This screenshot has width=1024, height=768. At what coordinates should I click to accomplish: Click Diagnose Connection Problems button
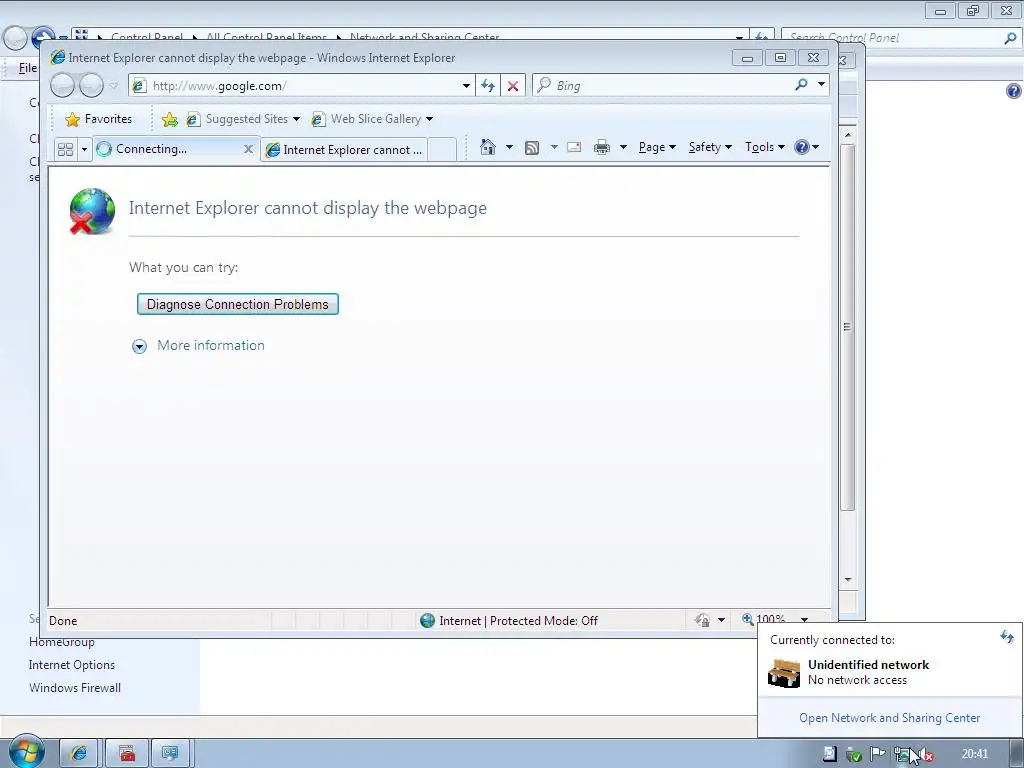[238, 304]
